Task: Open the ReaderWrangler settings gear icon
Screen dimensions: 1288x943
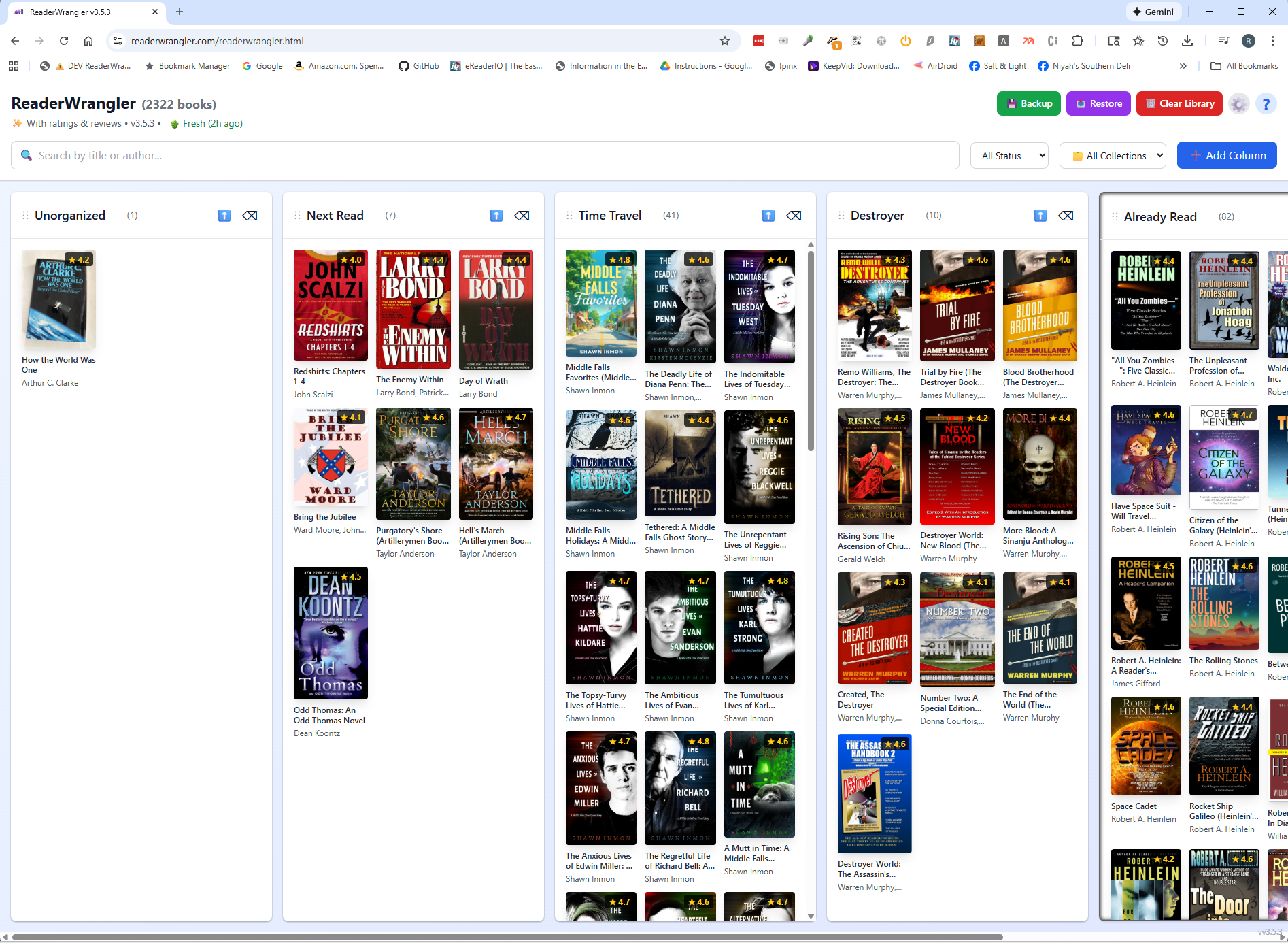Action: pyautogui.click(x=1240, y=103)
